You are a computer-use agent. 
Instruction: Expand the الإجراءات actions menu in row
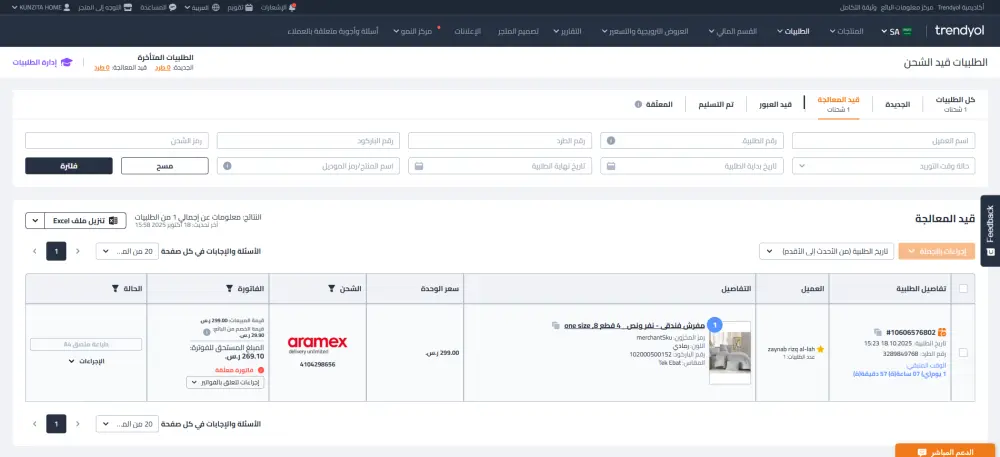coord(86,361)
